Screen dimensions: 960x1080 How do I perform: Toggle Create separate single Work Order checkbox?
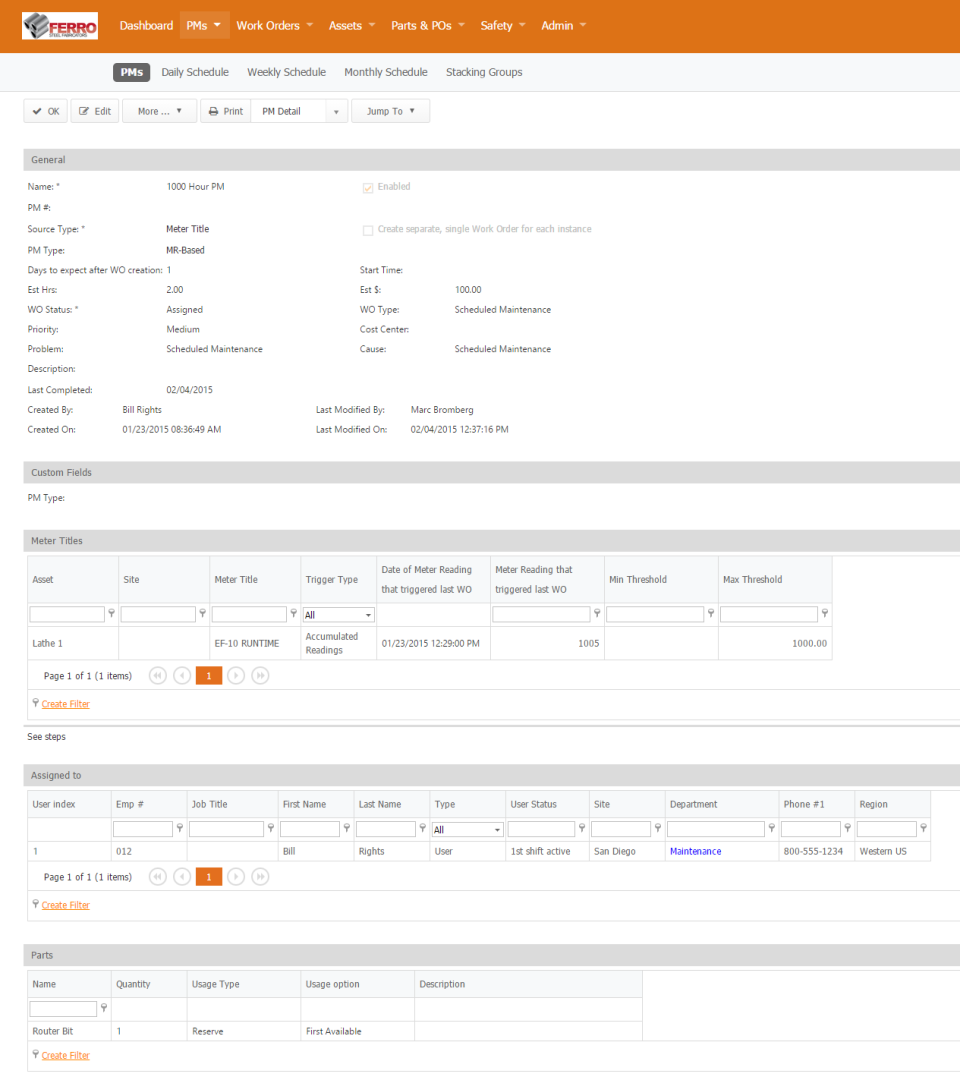368,230
